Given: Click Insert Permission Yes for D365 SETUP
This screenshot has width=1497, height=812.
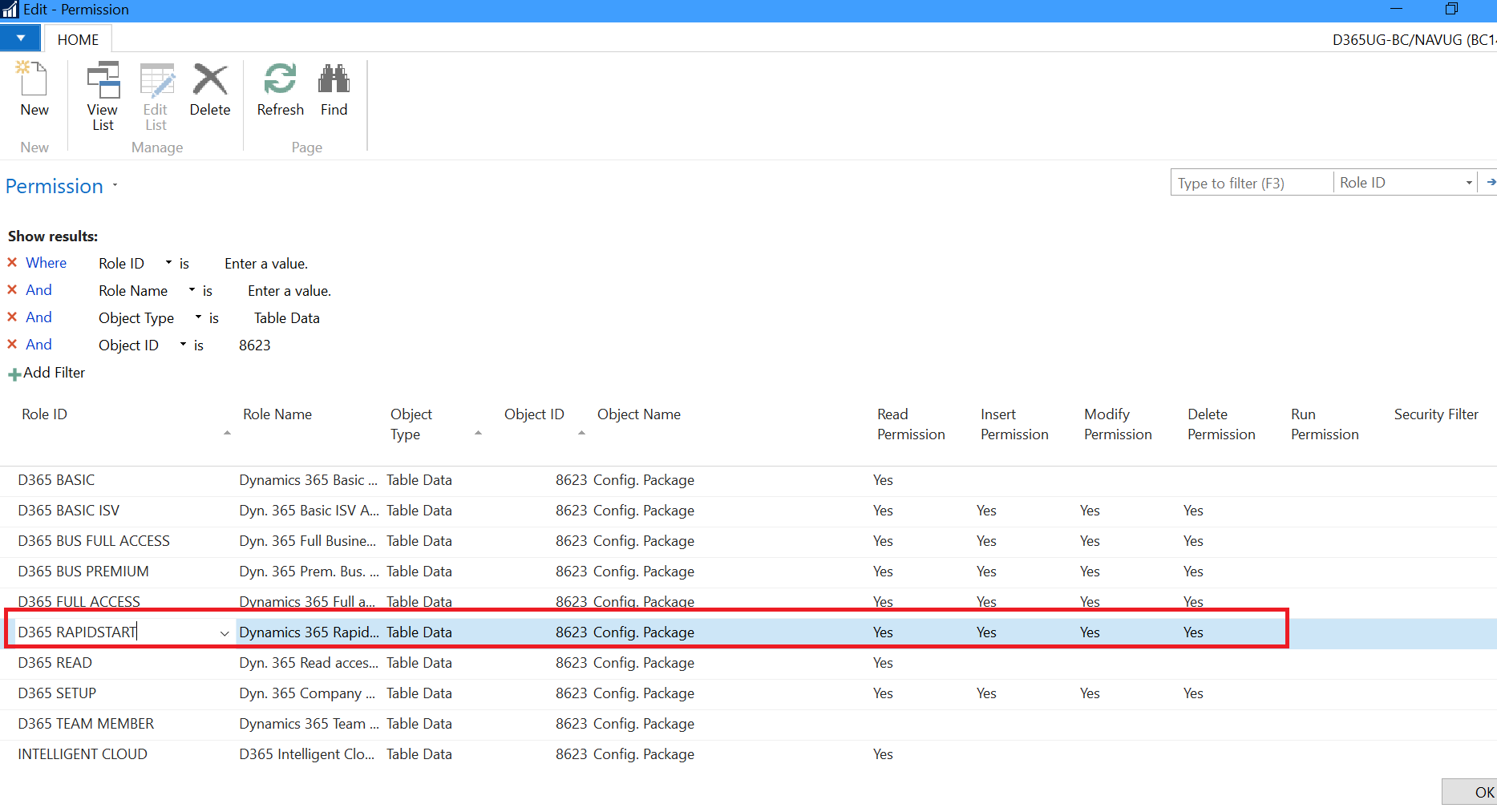Looking at the screenshot, I should pyautogui.click(x=986, y=693).
